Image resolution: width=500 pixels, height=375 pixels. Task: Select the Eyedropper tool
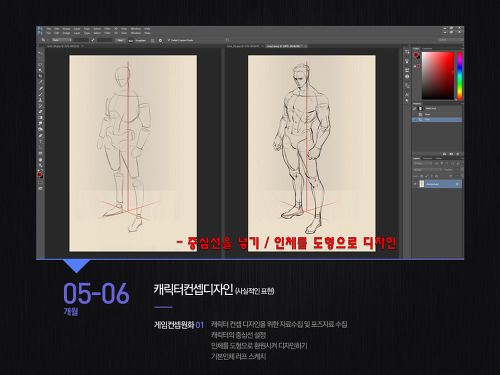(41, 82)
